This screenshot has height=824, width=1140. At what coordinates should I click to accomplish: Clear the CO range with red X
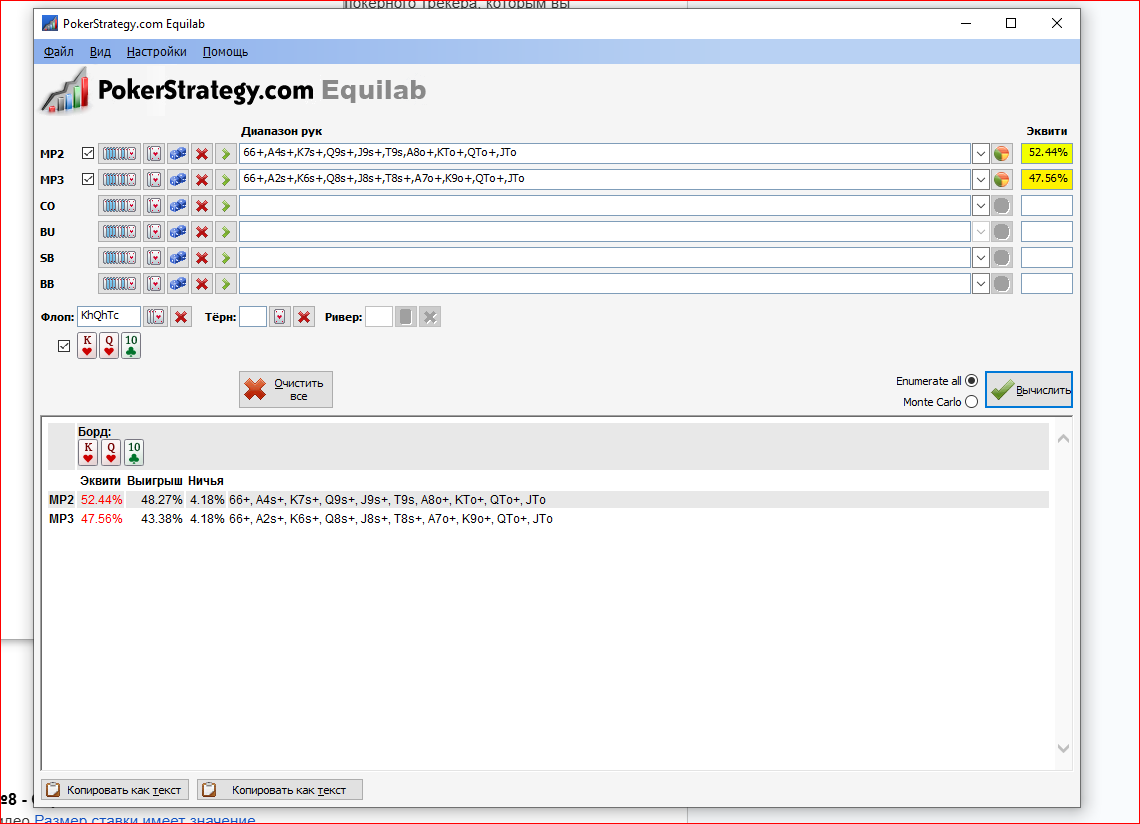pos(202,206)
